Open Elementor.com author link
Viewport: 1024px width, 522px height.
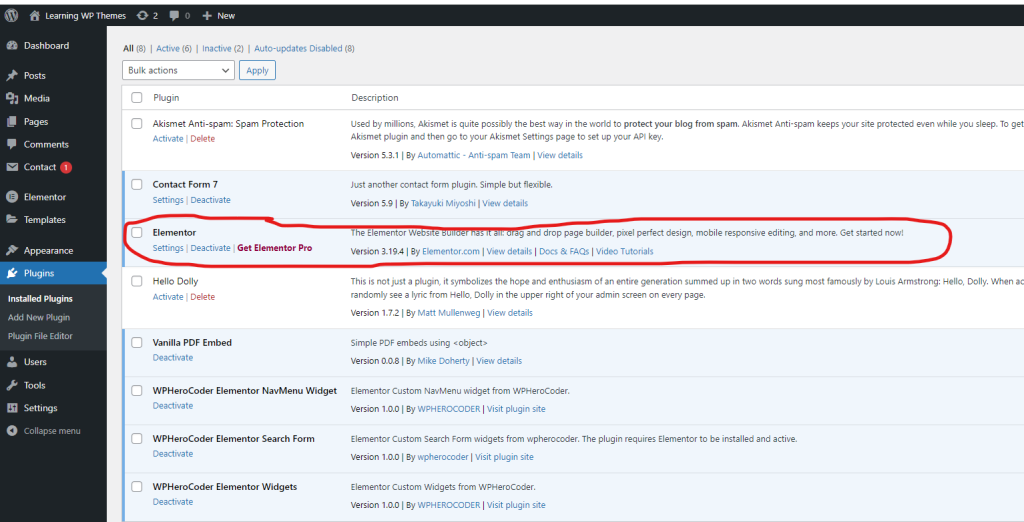pyautogui.click(x=451, y=252)
